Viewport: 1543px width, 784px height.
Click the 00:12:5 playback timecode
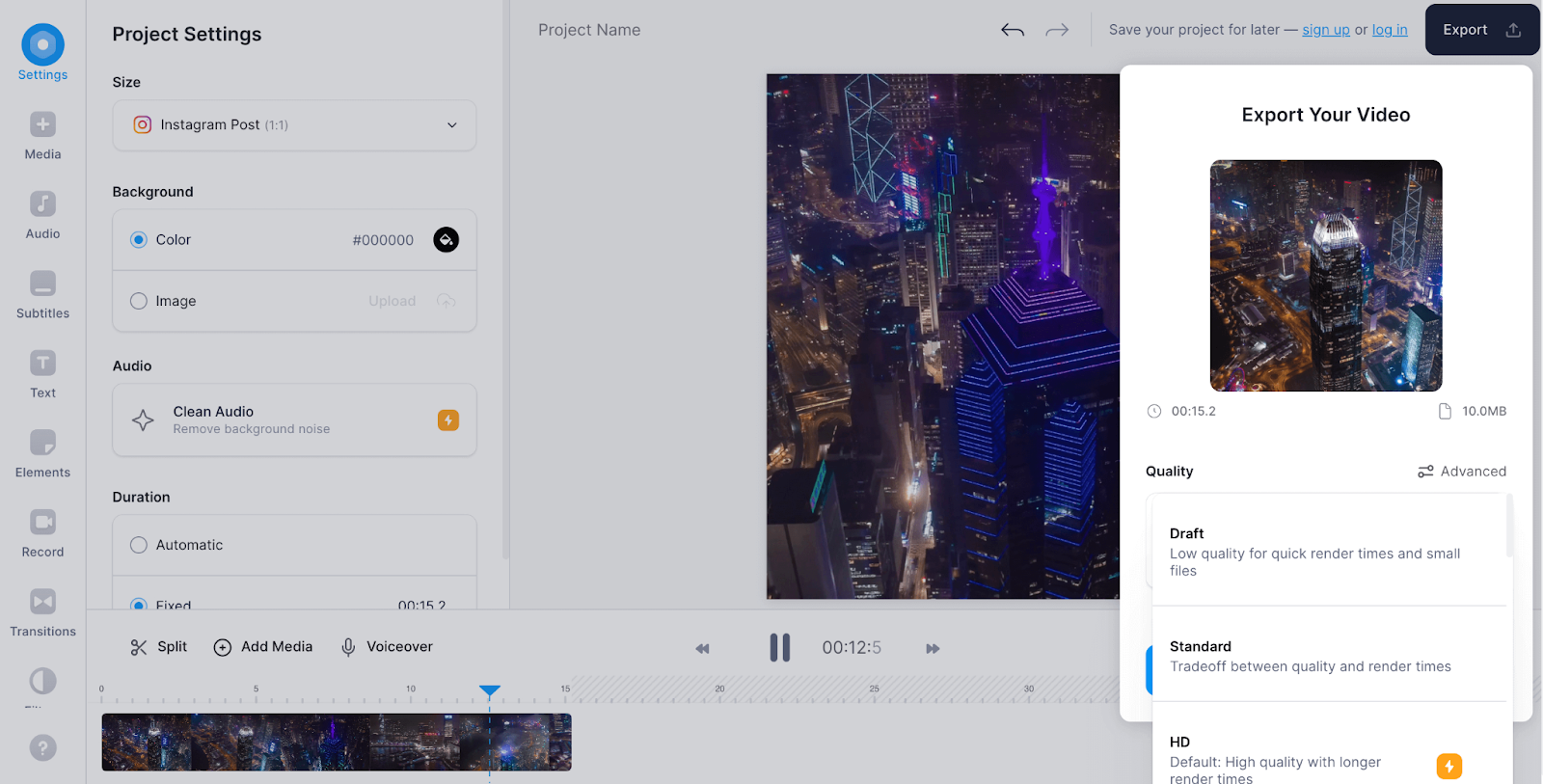pos(852,648)
